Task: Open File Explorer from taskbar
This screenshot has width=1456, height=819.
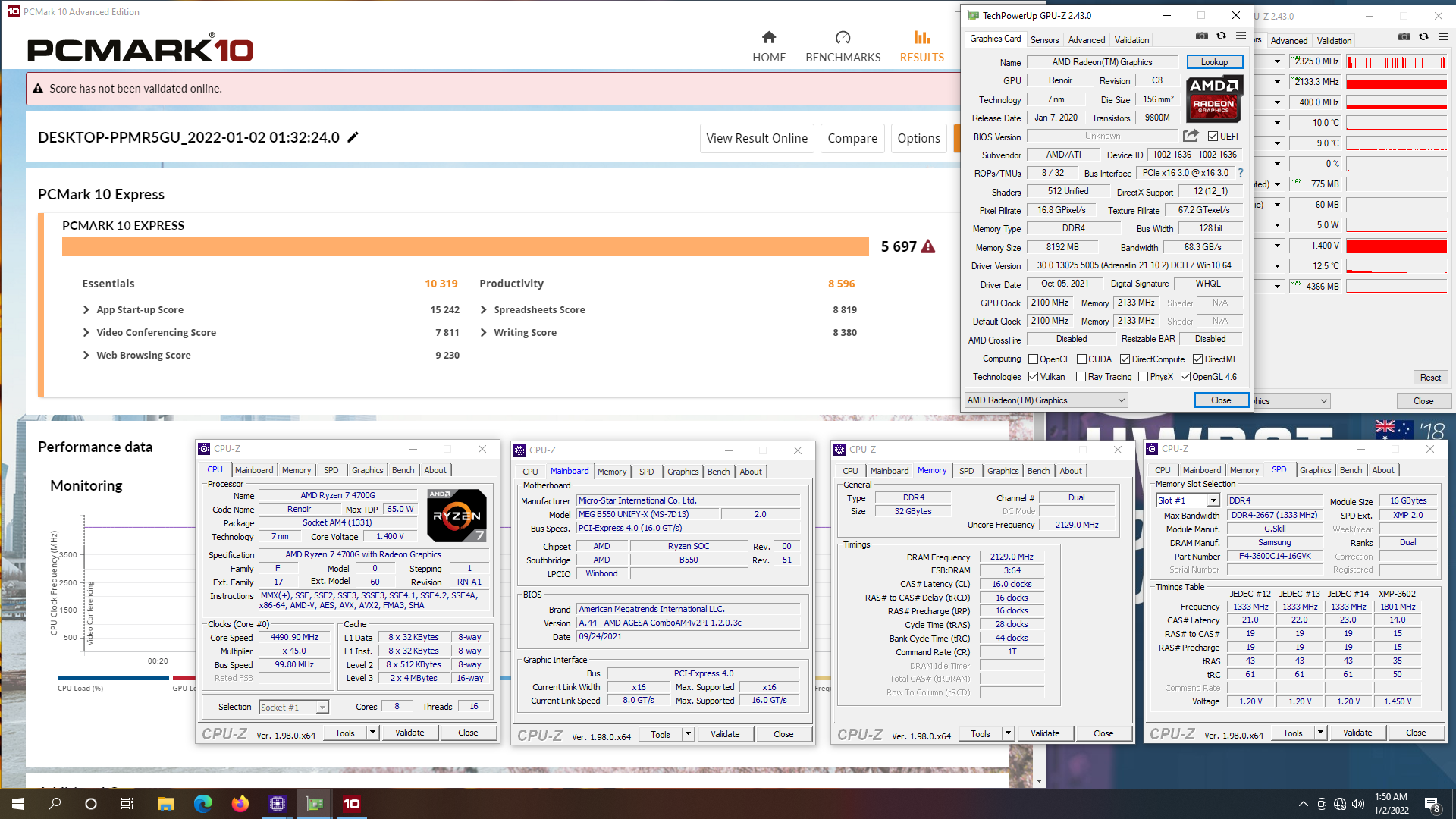Action: pos(165,804)
